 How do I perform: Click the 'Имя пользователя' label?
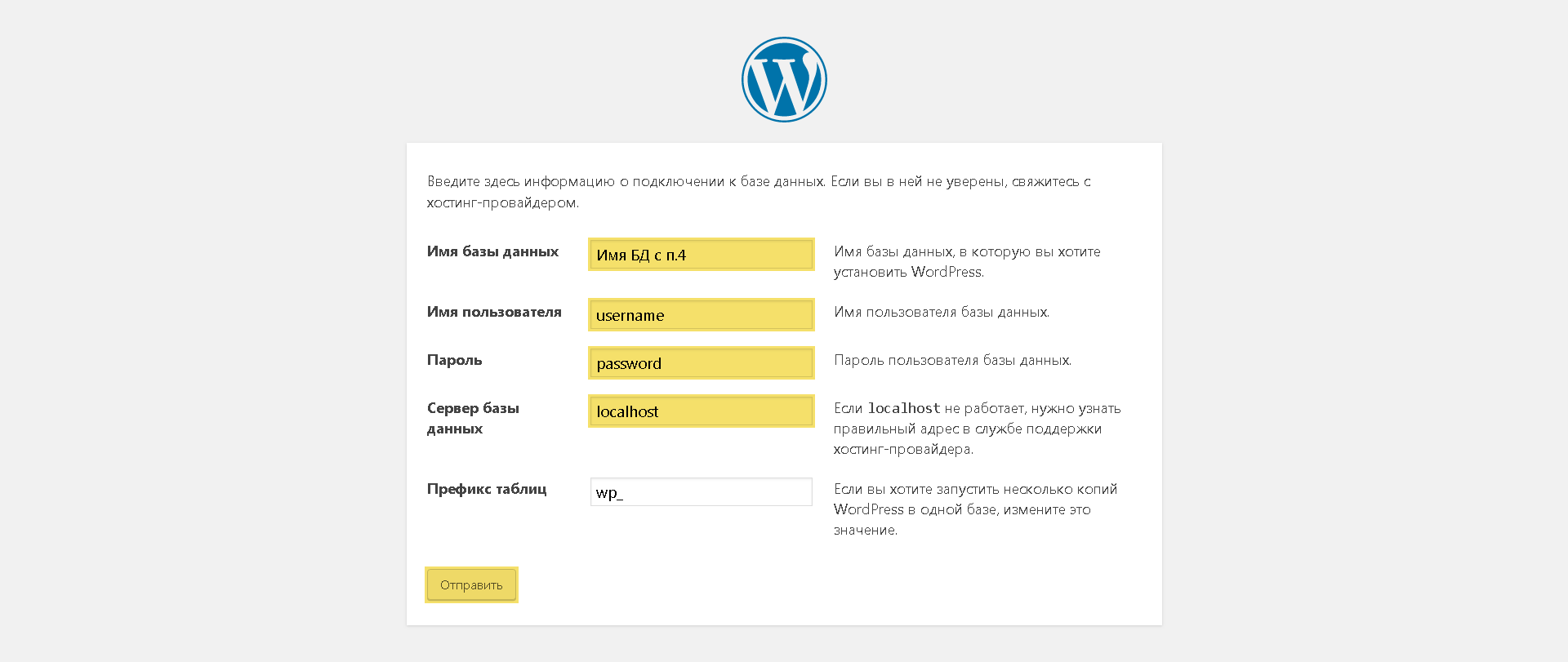point(494,312)
